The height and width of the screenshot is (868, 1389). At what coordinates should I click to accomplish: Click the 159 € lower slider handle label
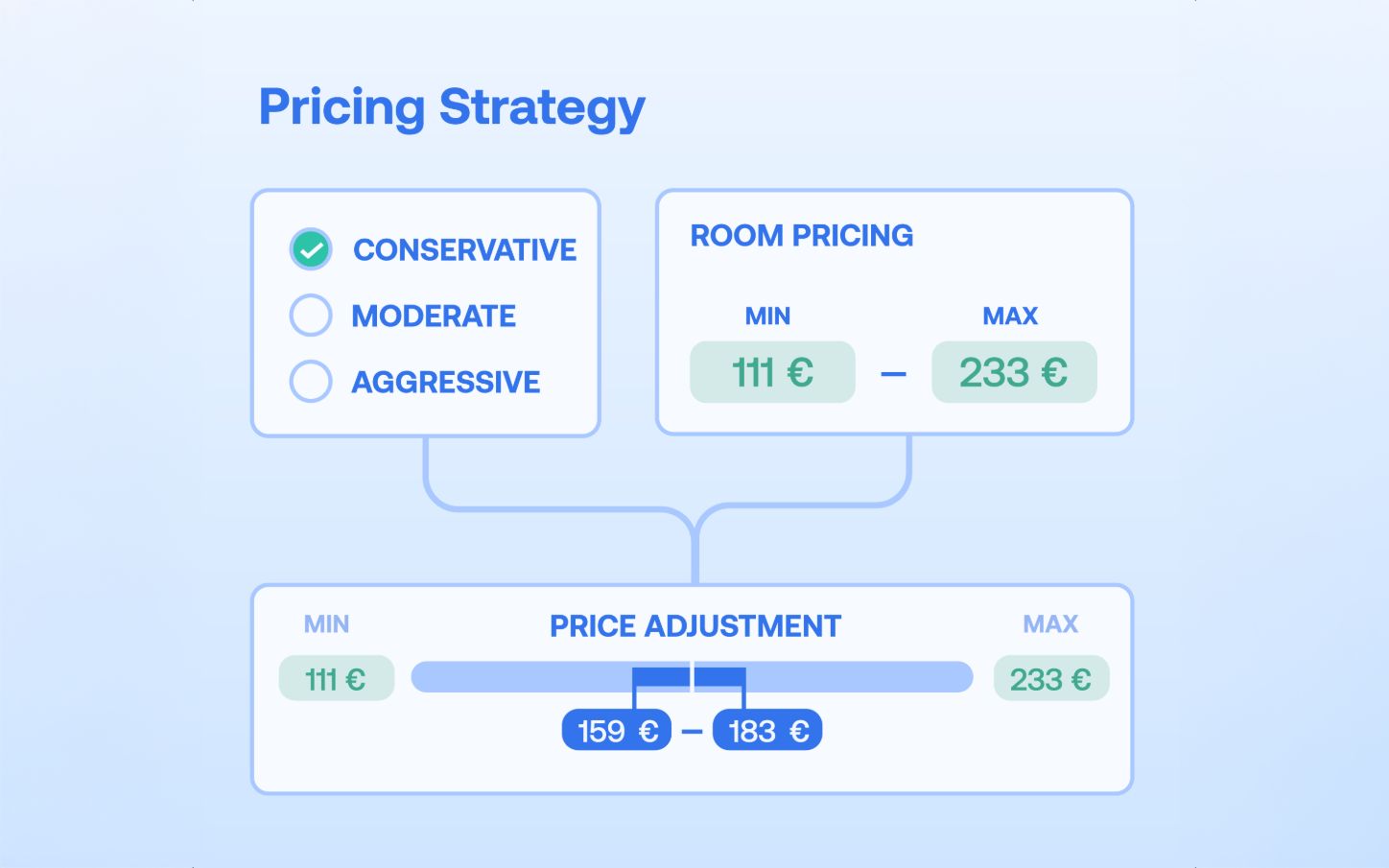coord(617,731)
